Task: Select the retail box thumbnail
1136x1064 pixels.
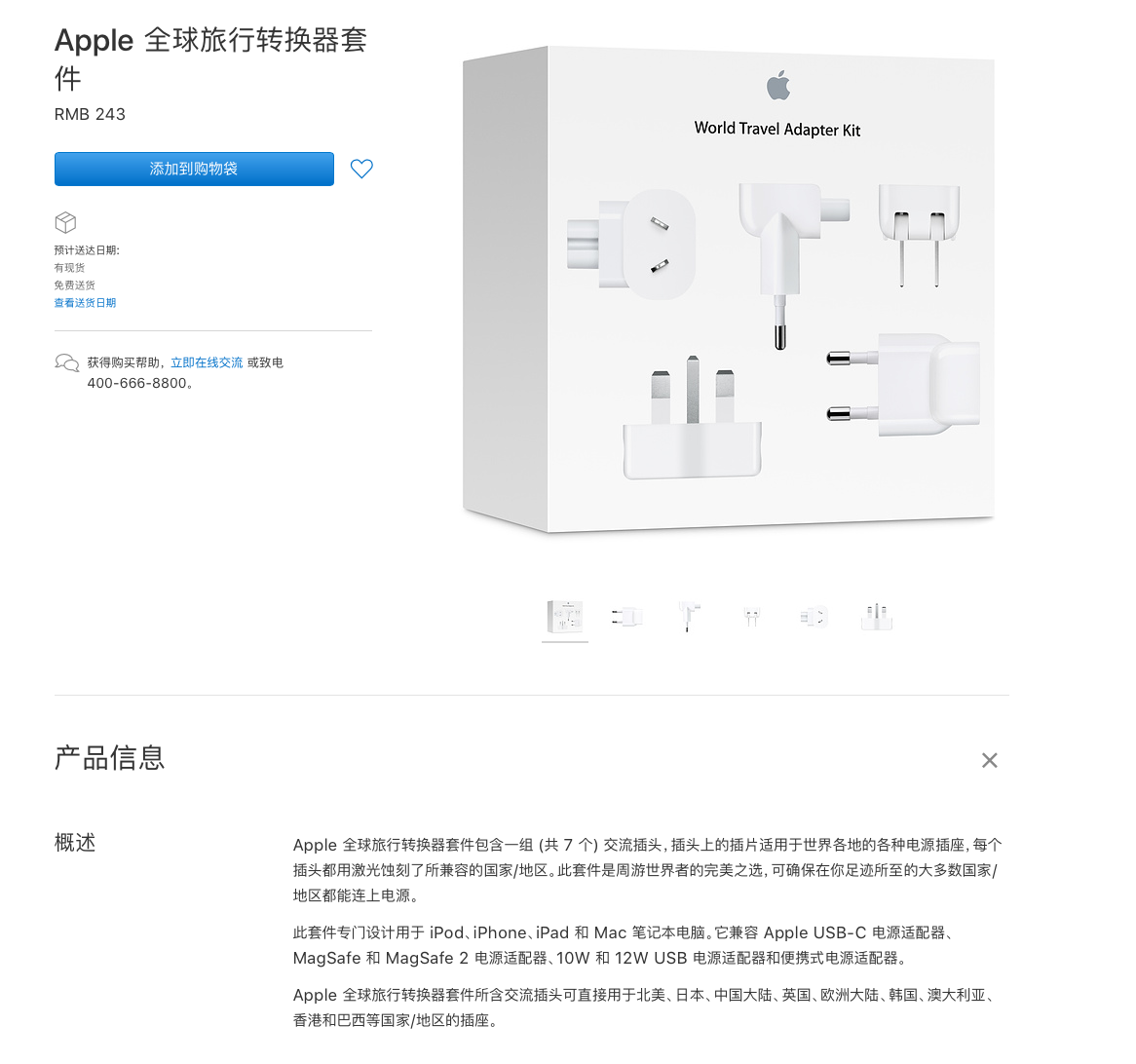Action: tap(565, 617)
